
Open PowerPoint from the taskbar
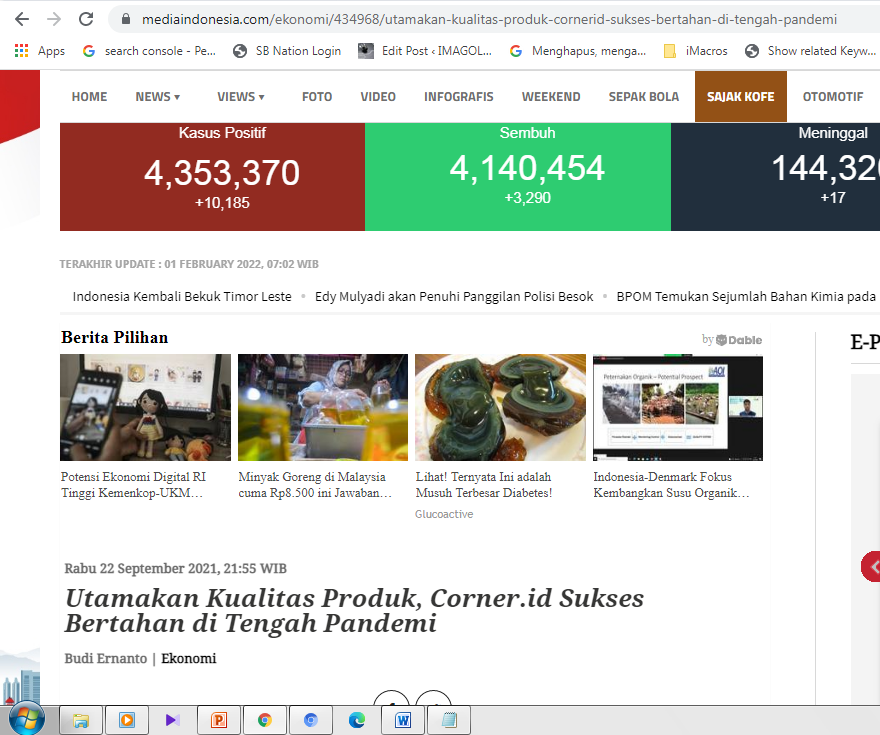point(218,719)
